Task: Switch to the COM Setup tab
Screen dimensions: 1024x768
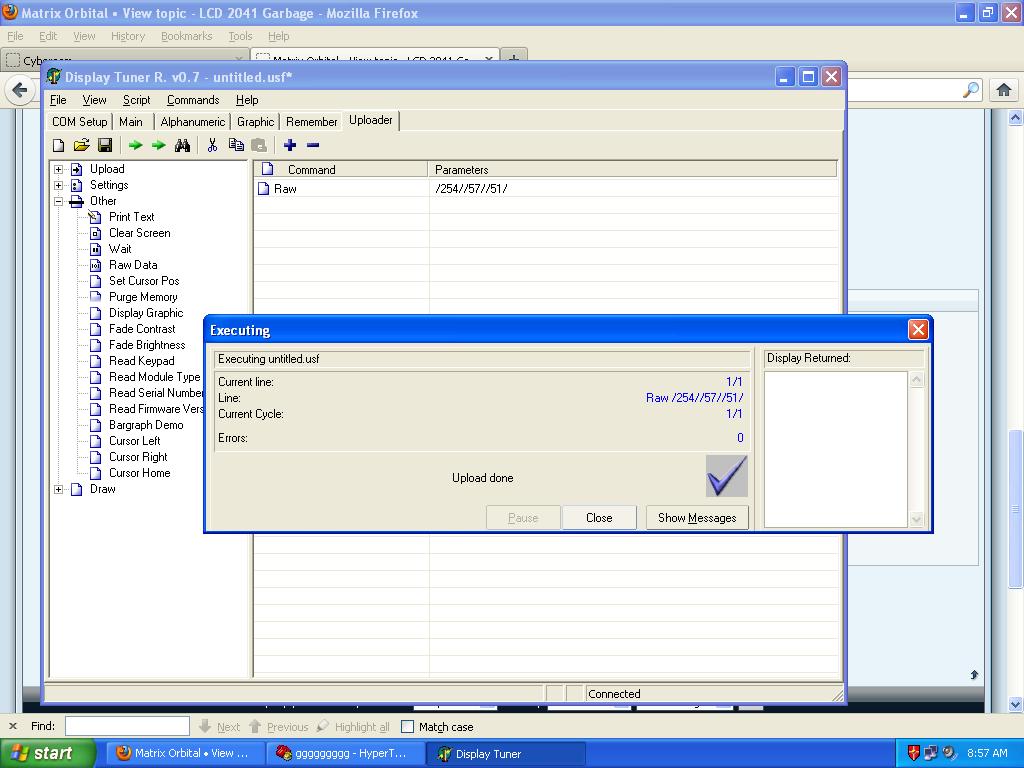Action: click(x=80, y=121)
